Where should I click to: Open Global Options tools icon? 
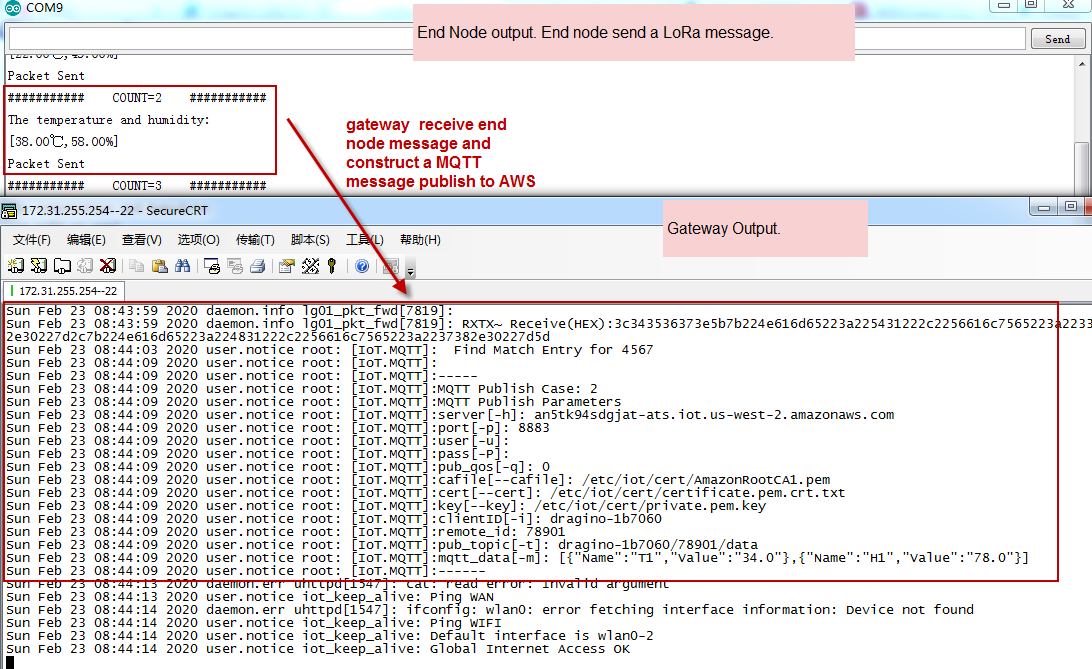(x=310, y=266)
